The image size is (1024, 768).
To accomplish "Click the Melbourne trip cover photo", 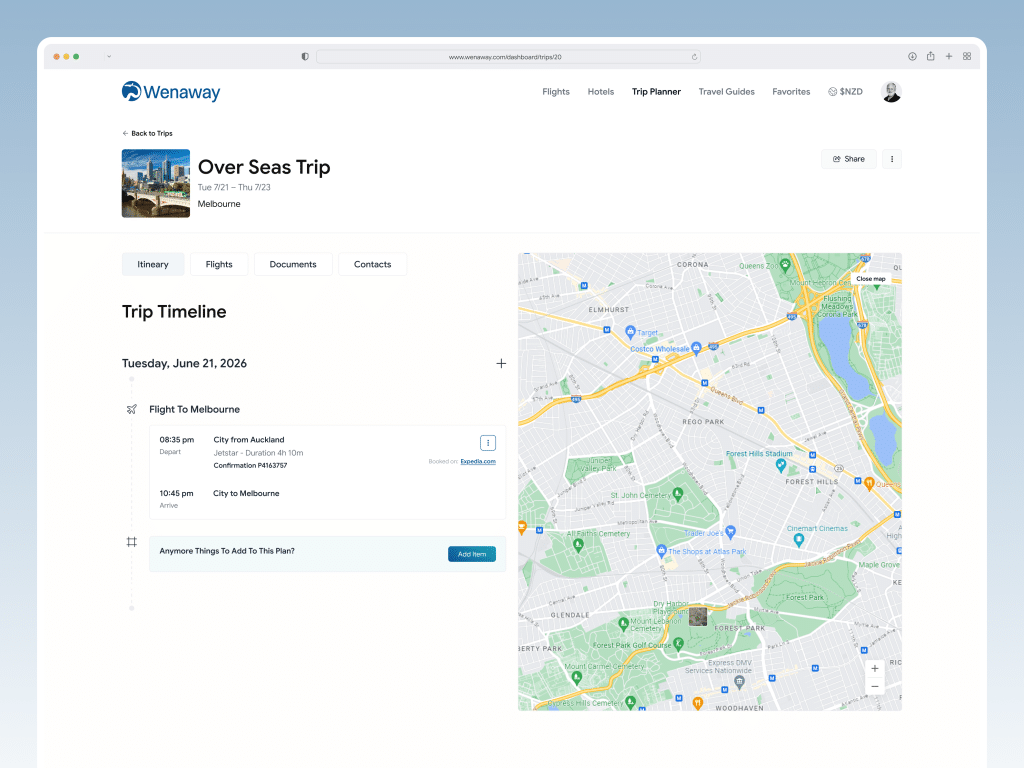I will tap(156, 184).
